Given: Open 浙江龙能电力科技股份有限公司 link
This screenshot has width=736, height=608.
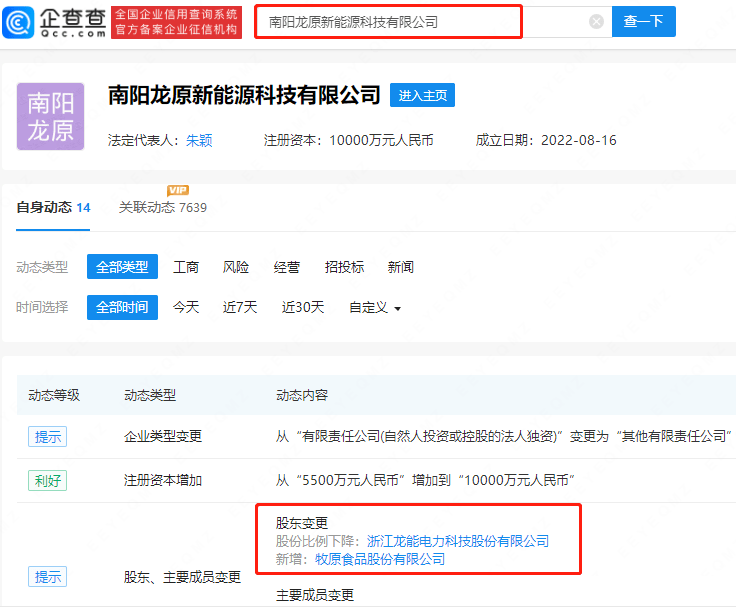Looking at the screenshot, I should (x=458, y=541).
